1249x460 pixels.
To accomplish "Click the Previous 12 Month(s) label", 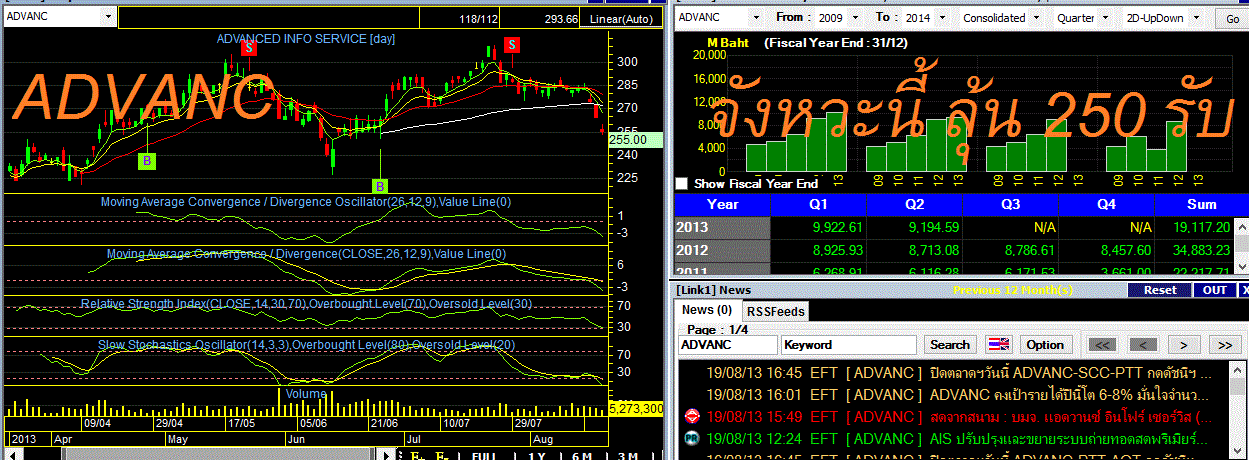I will click(x=1012, y=290).
